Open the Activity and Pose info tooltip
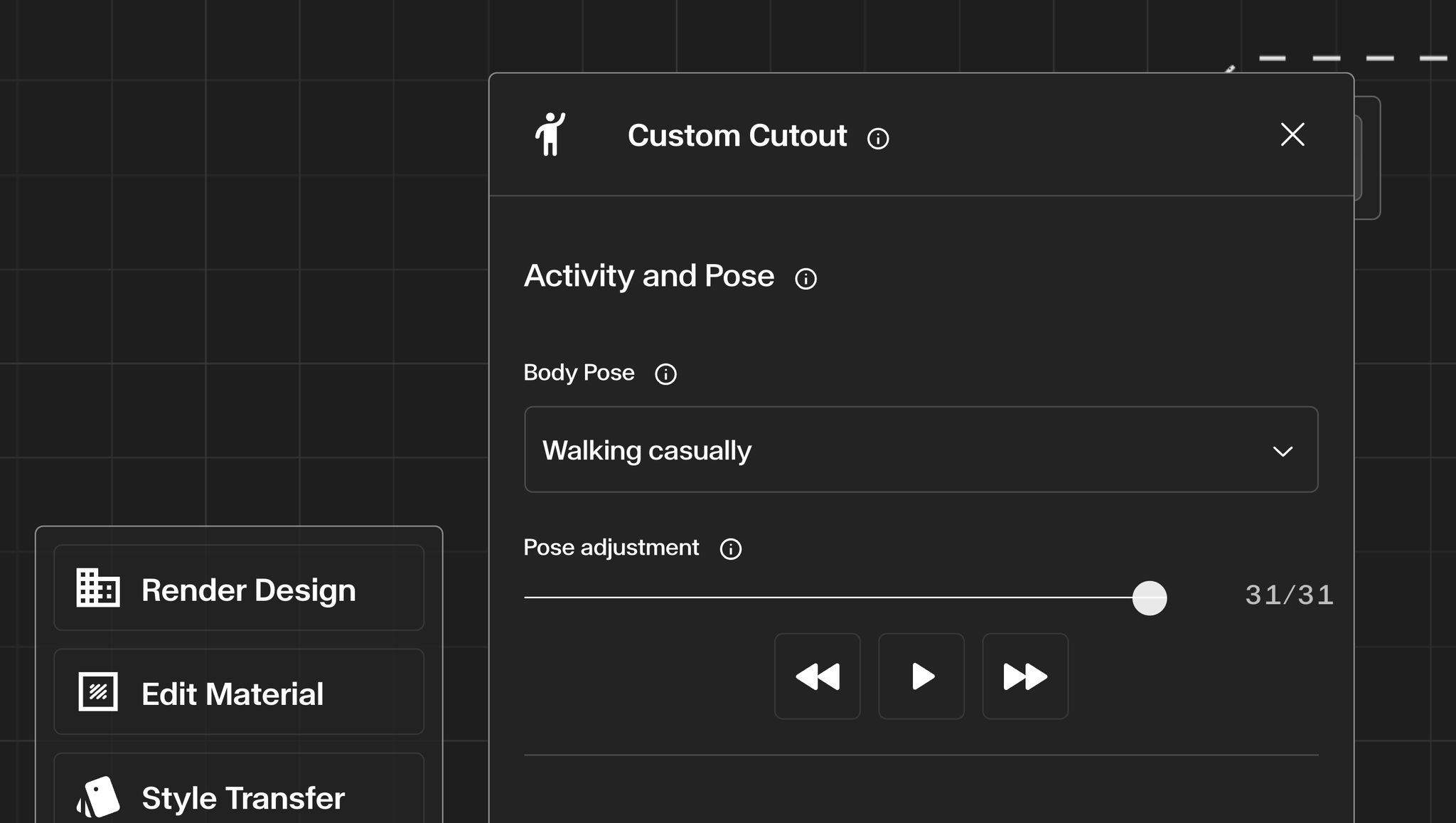 point(807,279)
